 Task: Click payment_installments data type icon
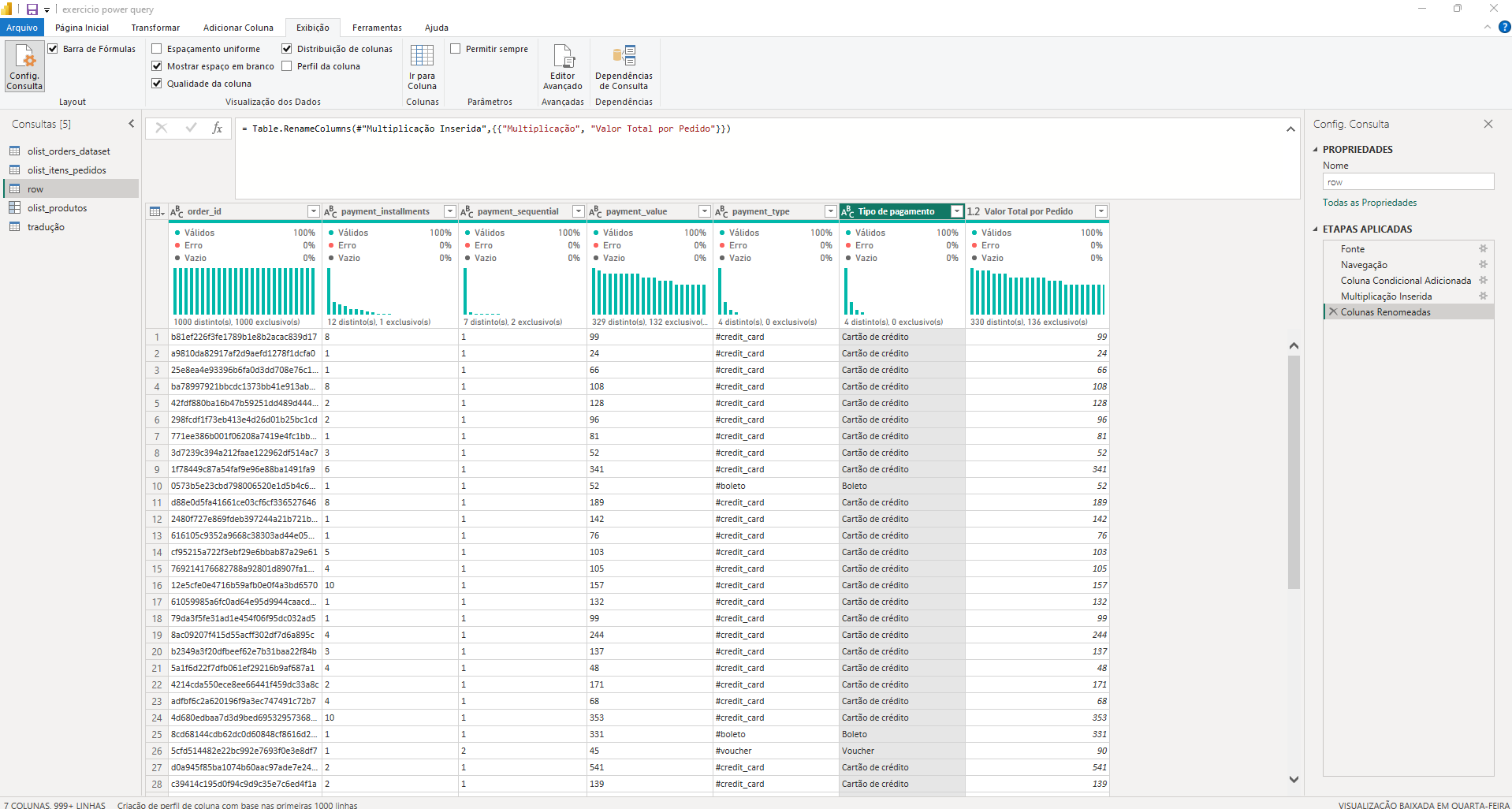pyautogui.click(x=331, y=211)
